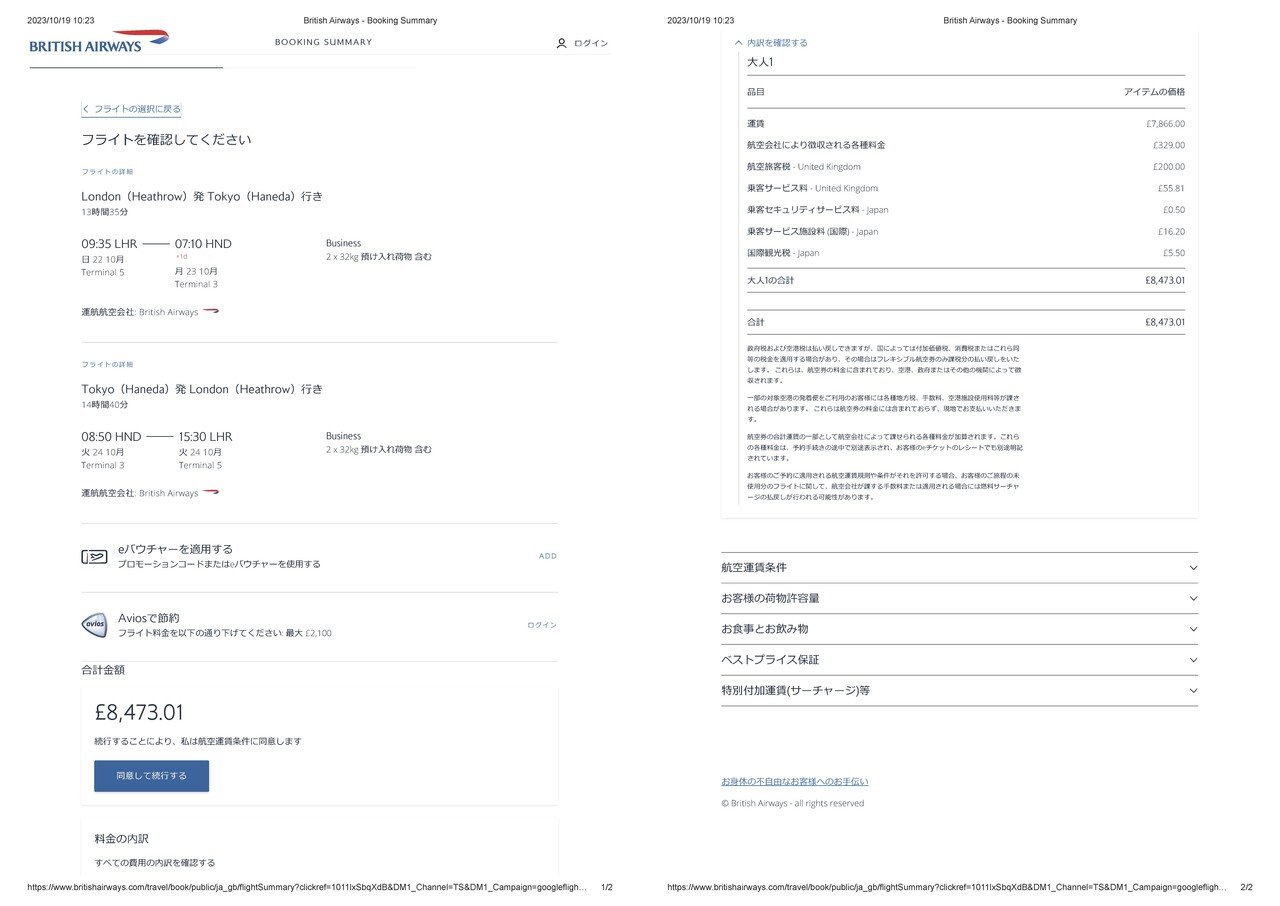Screen dimensions: 1280x906
Task: Click the 大人1の合計 subtotal label
Action: tap(771, 281)
